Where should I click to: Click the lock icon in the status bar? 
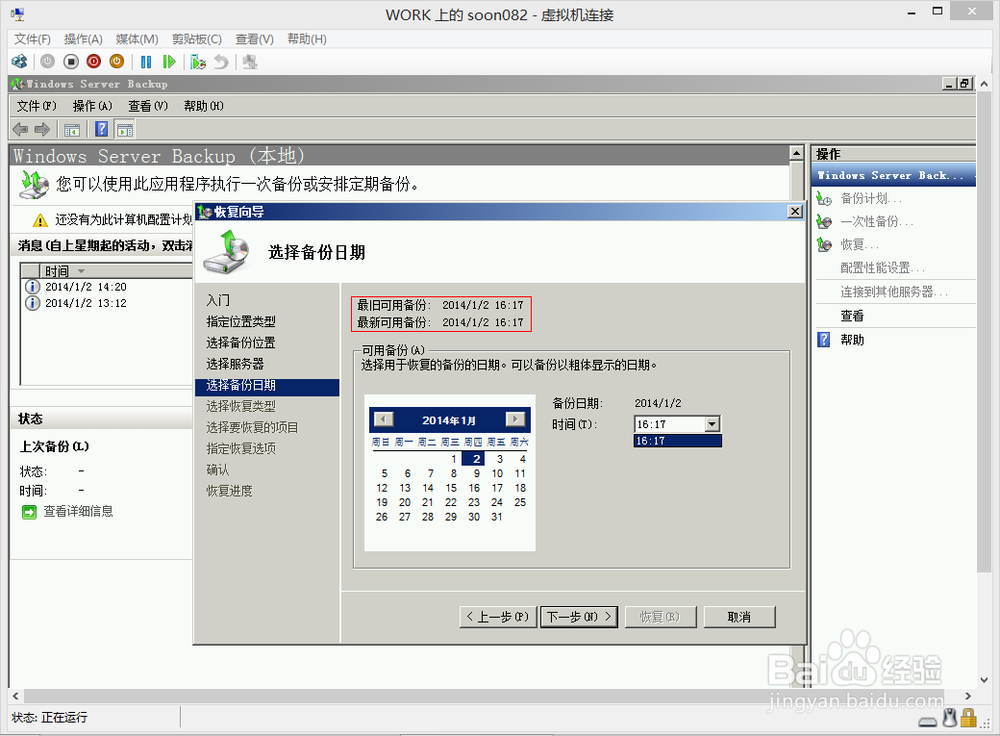(969, 718)
